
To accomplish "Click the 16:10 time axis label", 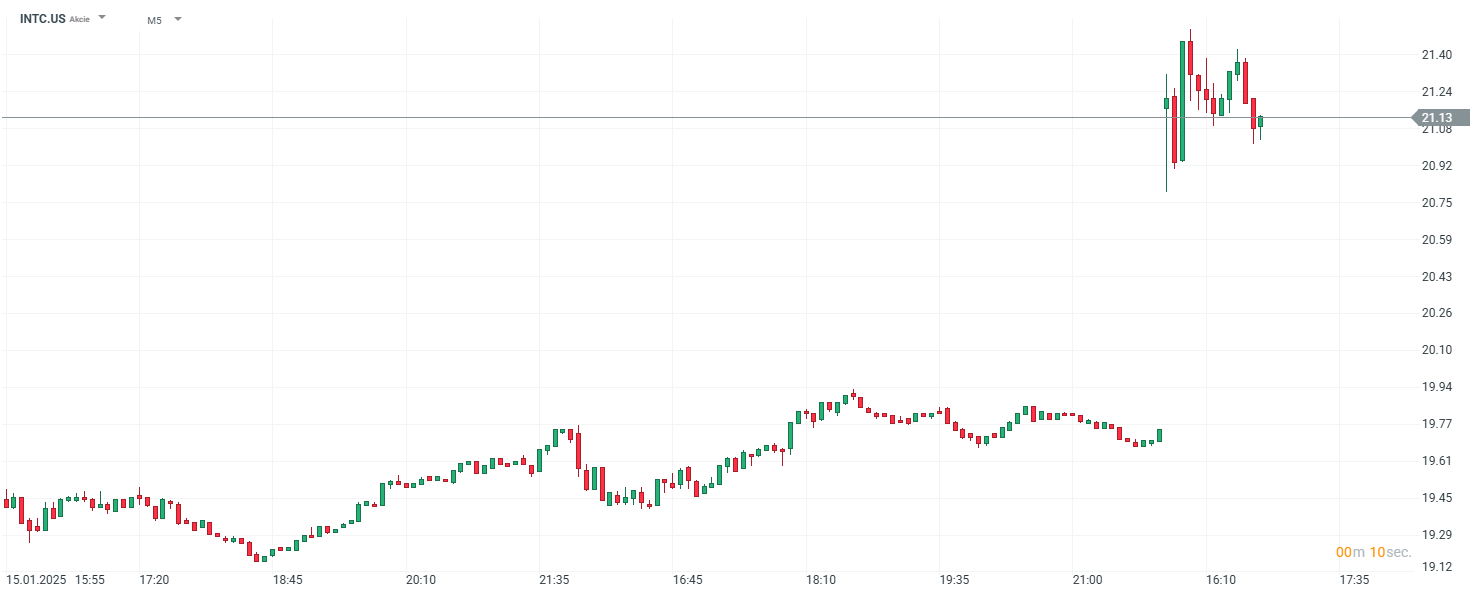I will coord(1221,580).
